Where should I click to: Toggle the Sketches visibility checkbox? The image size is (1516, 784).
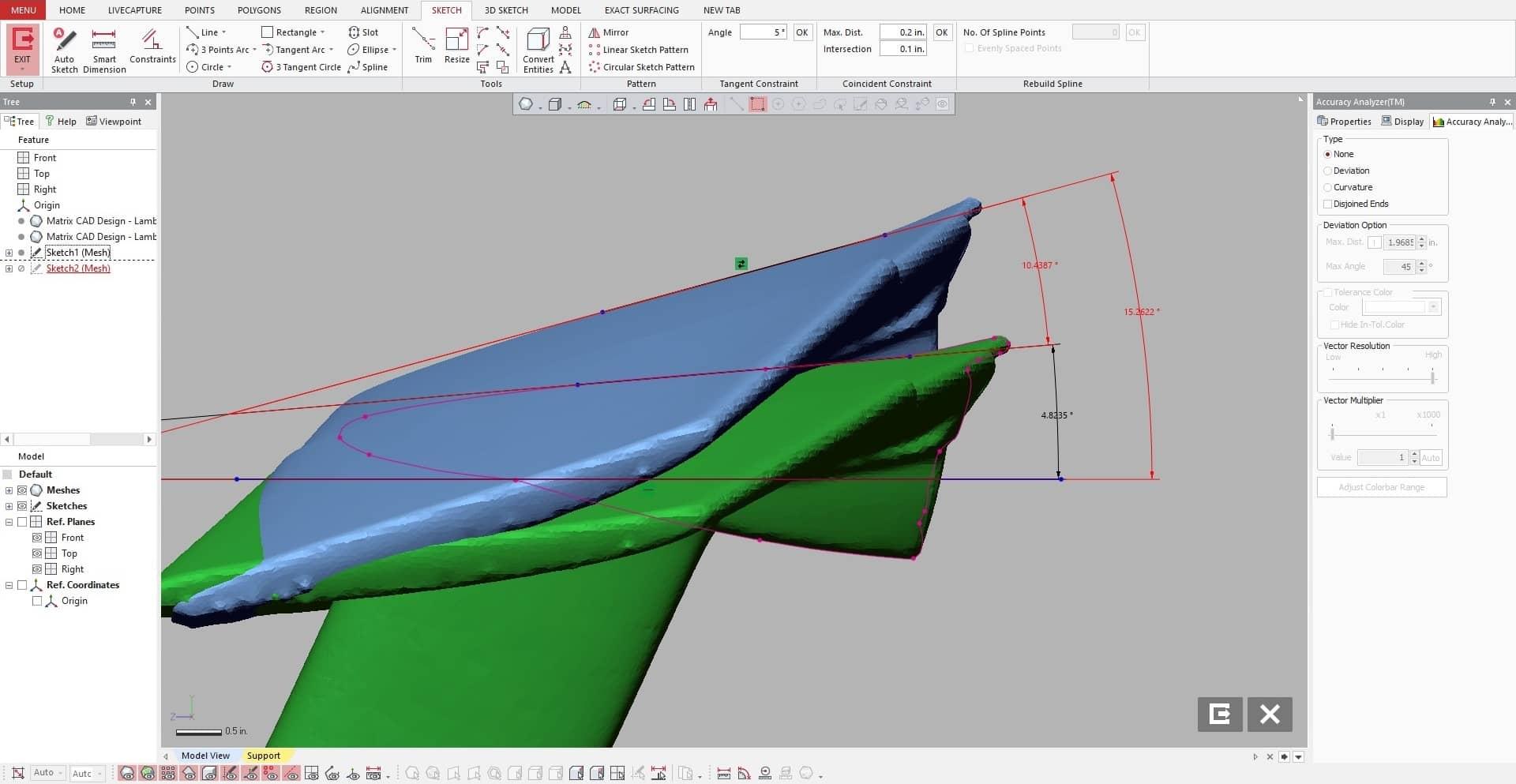(22, 506)
